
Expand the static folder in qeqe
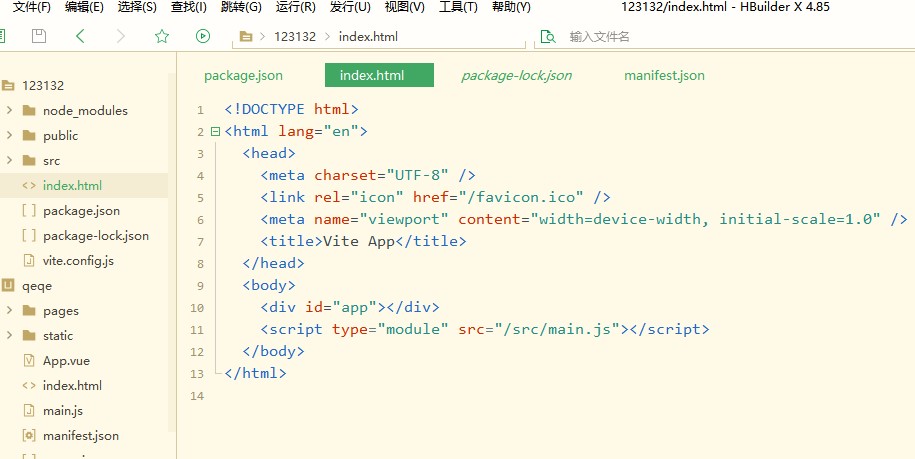(x=9, y=336)
